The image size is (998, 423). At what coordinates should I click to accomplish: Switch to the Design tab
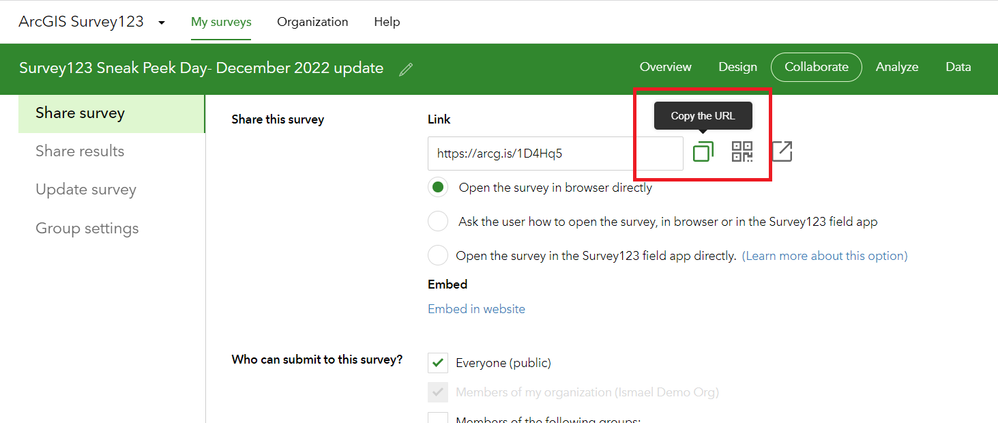click(737, 67)
